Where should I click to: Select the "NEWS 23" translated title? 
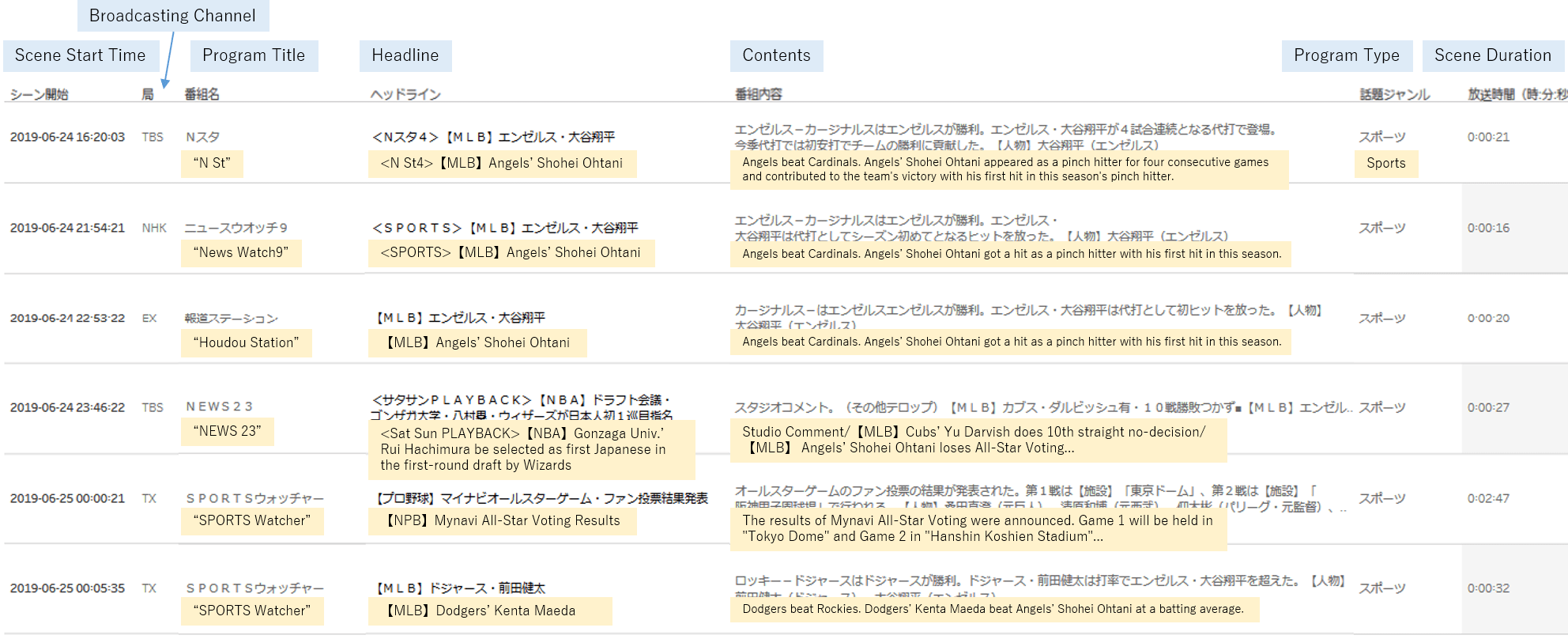coord(227,431)
